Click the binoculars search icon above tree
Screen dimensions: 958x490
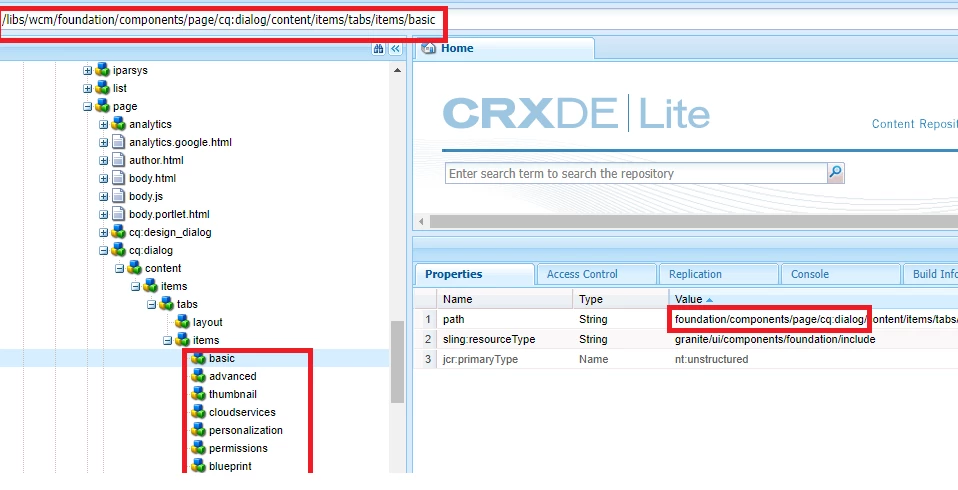[378, 49]
